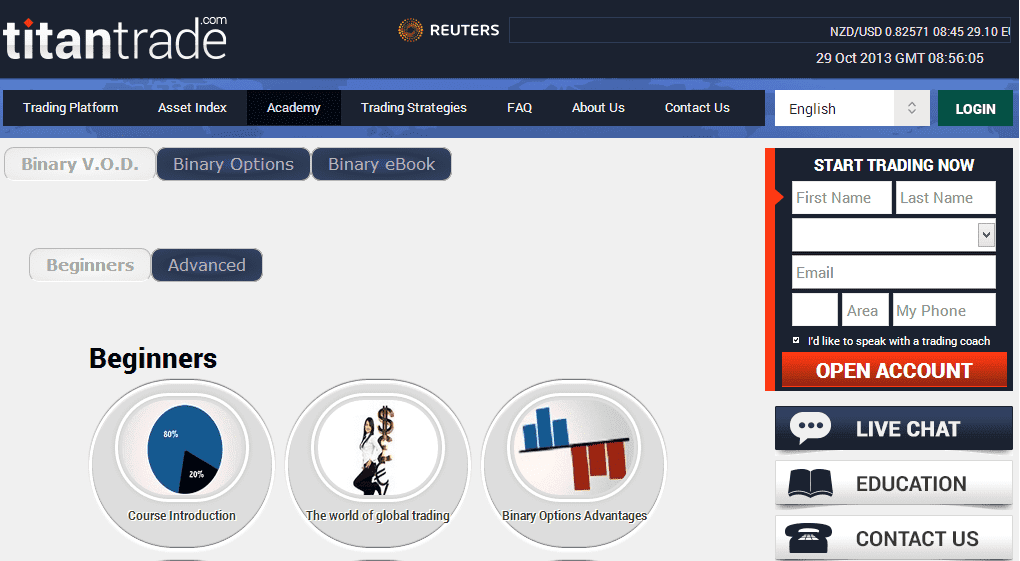Select the Beginners level tab

coord(90,265)
